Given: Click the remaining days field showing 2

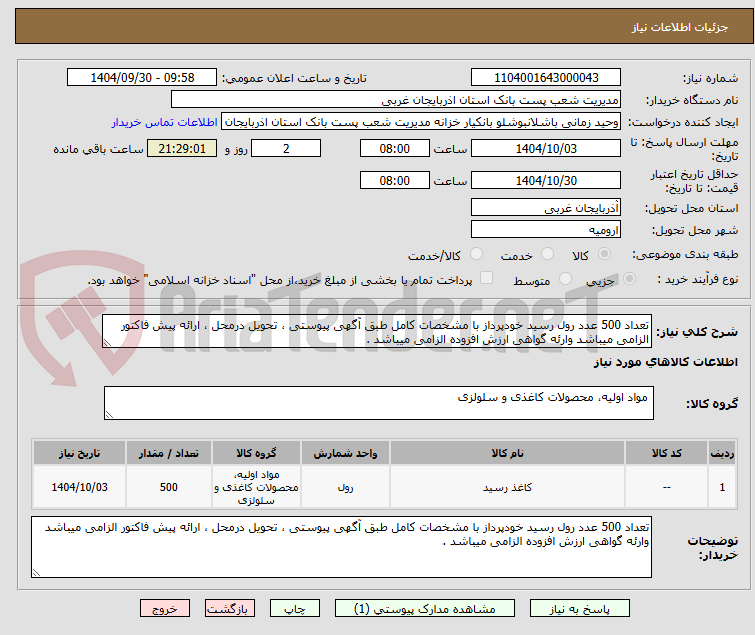Looking at the screenshot, I should tap(286, 148).
